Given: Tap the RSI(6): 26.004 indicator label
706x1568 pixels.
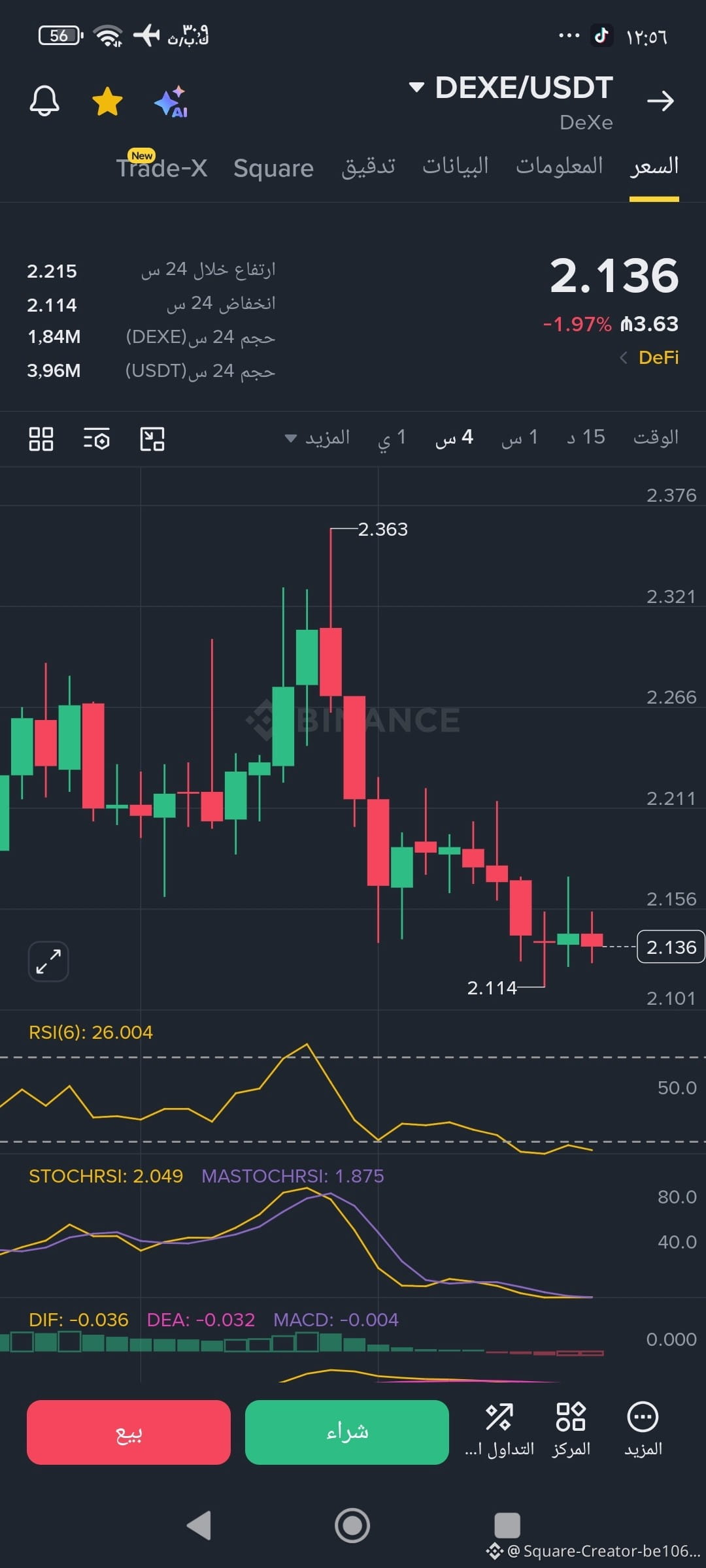Looking at the screenshot, I should (91, 1032).
